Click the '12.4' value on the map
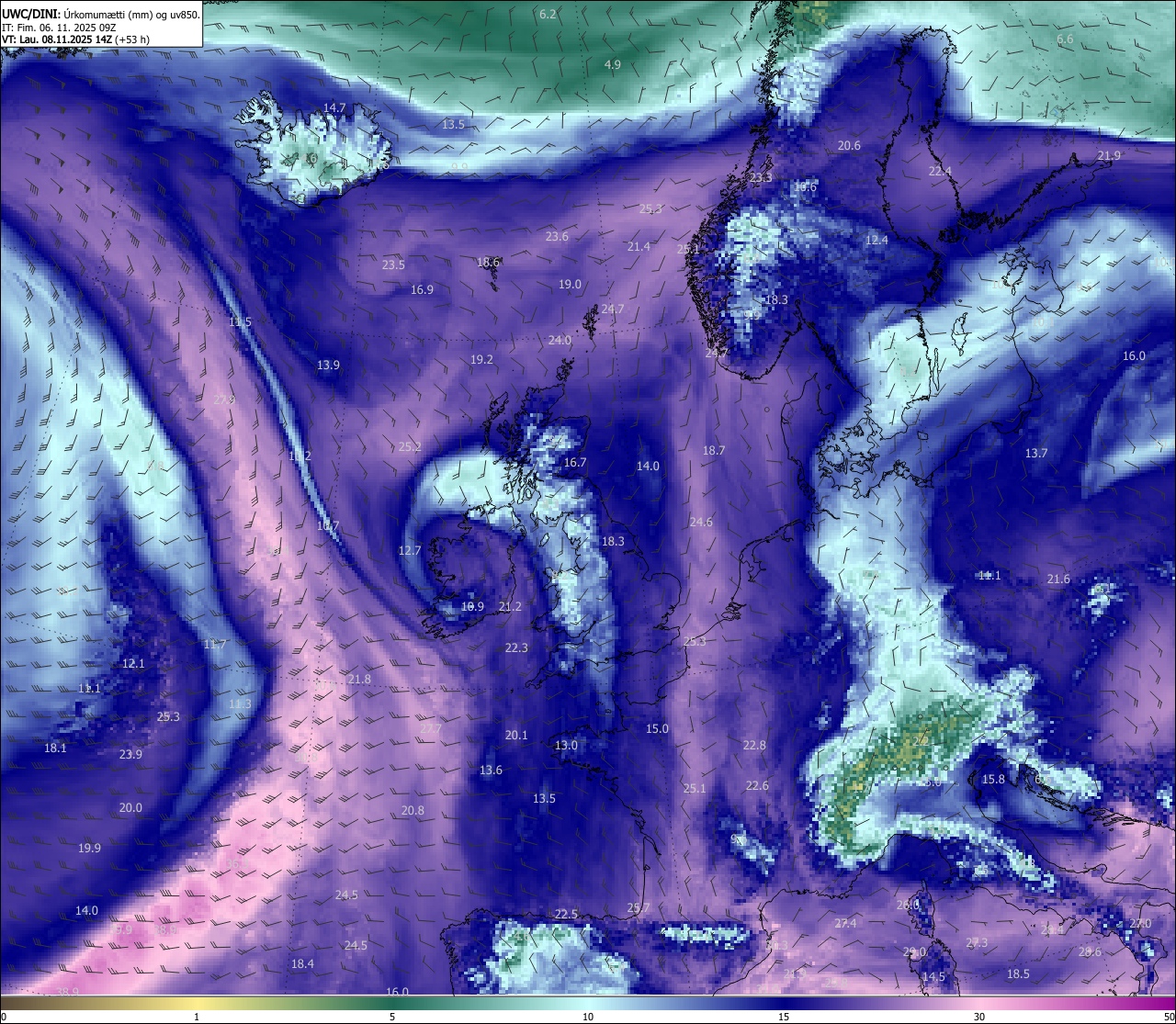Screen dimensions: 1176x1024 click(876, 240)
